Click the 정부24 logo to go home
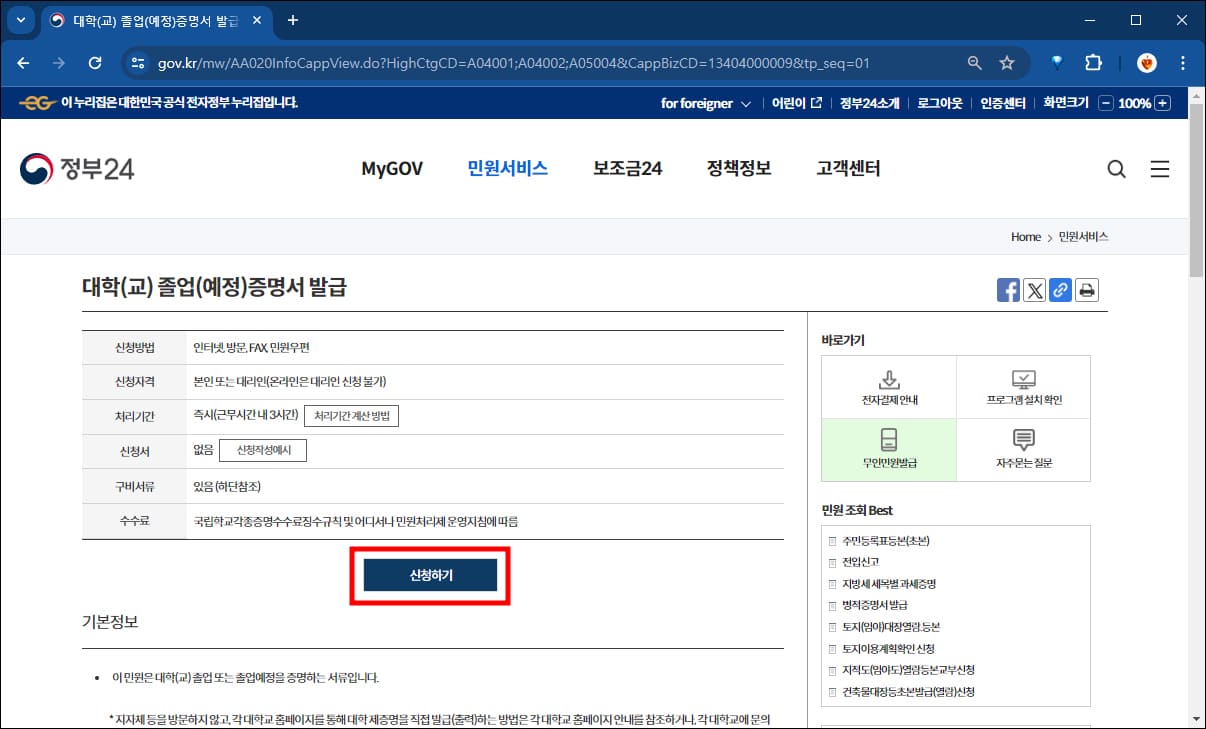The width and height of the screenshot is (1206, 729). click(78, 168)
